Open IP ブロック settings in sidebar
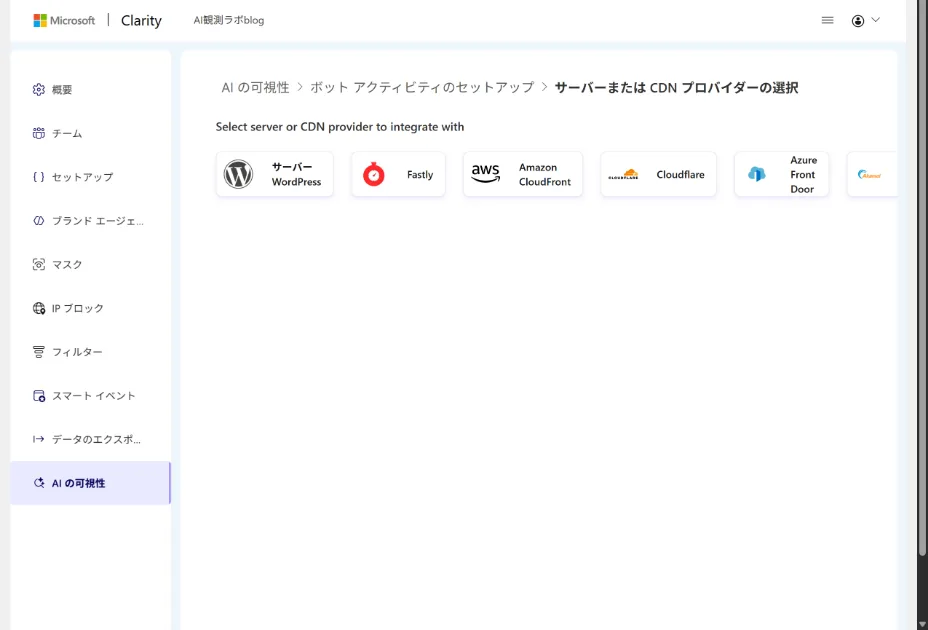 tap(78, 308)
